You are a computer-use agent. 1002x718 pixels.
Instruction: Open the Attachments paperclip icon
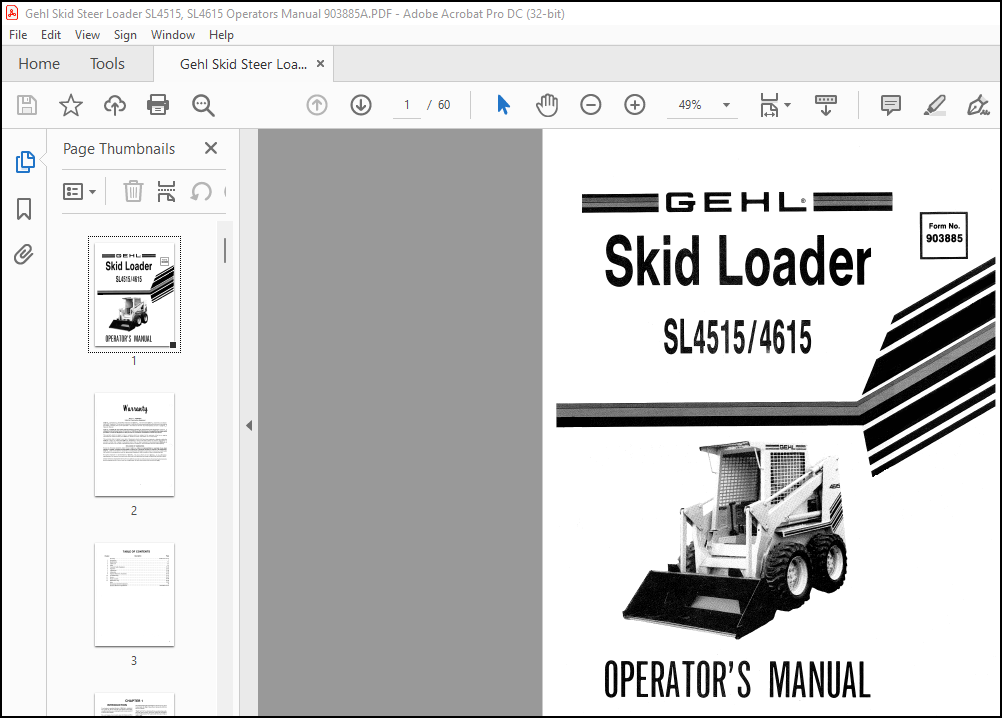point(24,255)
